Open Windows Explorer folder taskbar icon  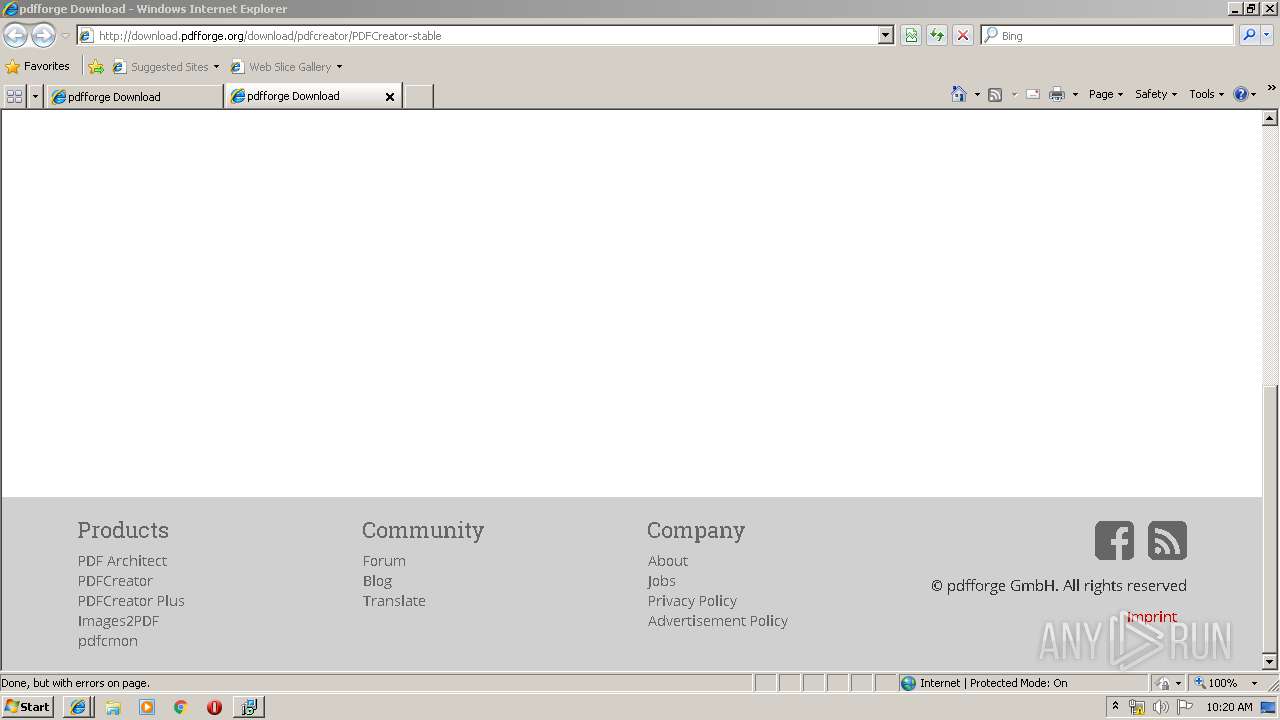click(113, 707)
